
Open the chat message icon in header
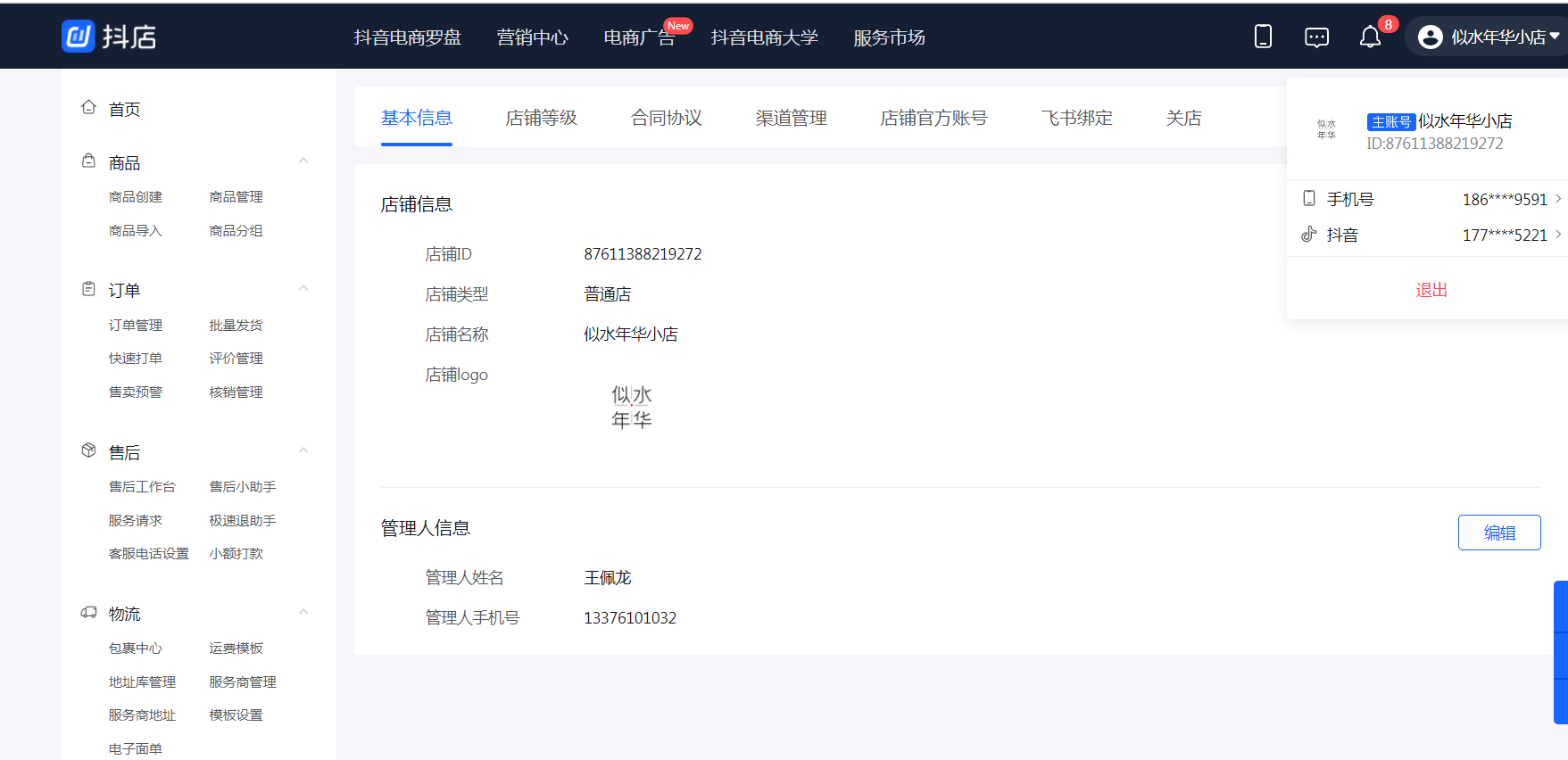click(x=1316, y=37)
